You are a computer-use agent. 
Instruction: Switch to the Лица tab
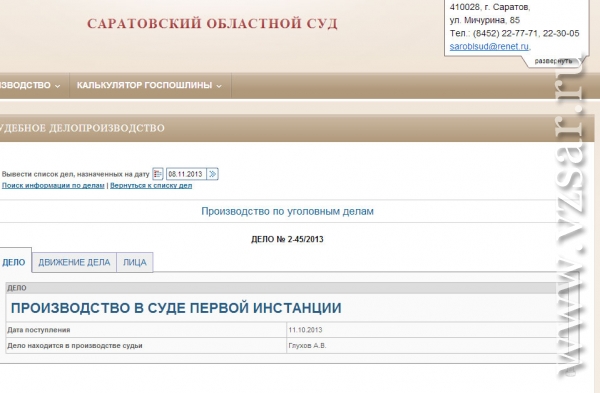click(135, 262)
